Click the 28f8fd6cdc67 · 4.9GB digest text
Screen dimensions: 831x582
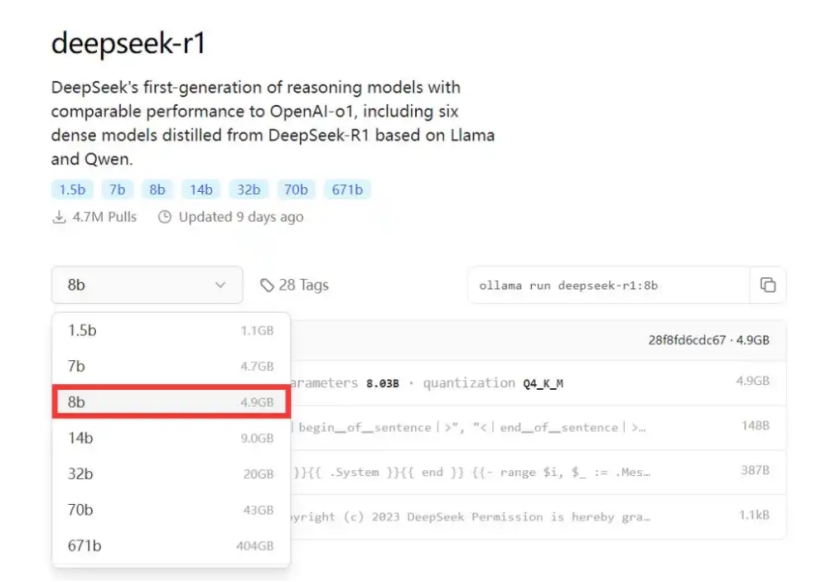(x=709, y=340)
